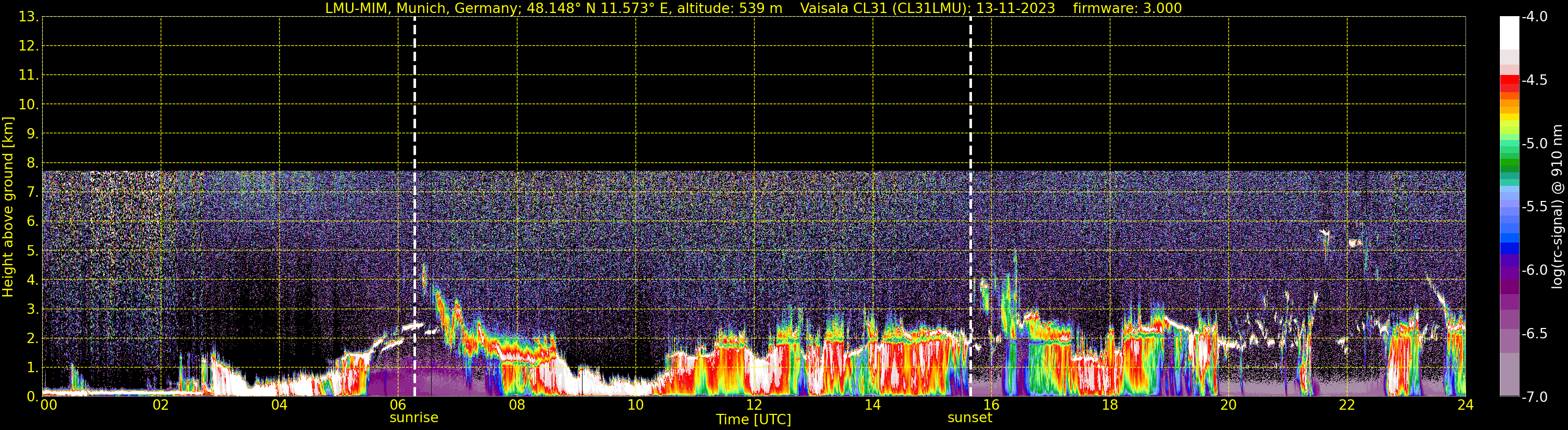The width and height of the screenshot is (1568, 430).
Task: Click the 16 tick label on the time axis
Action: [992, 405]
